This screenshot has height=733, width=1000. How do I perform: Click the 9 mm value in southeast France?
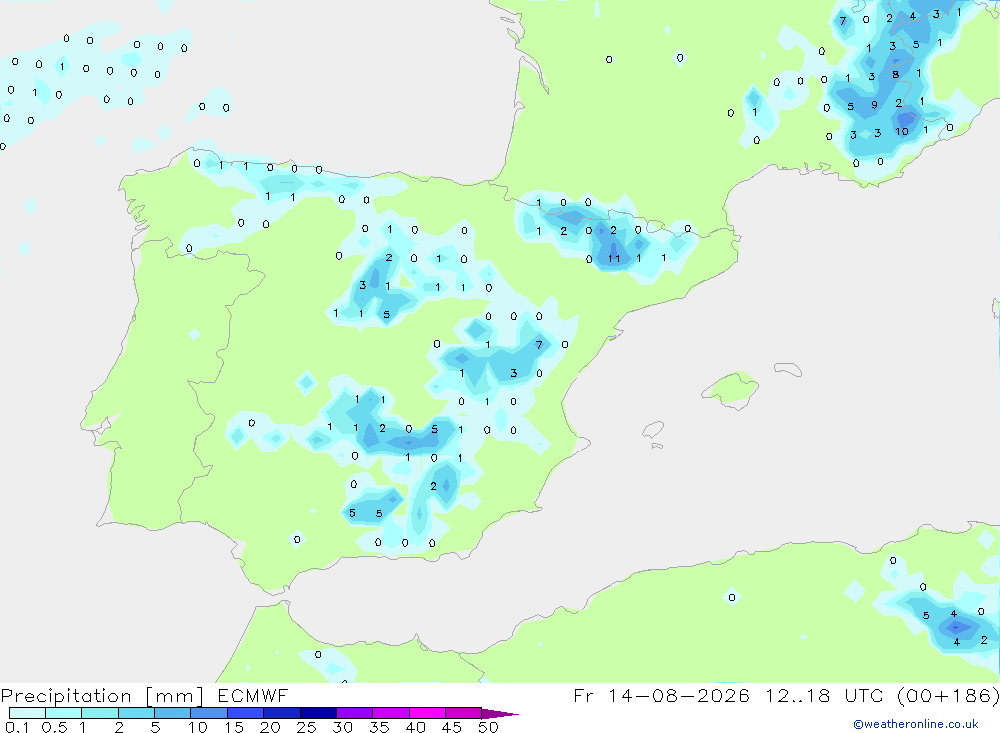click(x=874, y=105)
